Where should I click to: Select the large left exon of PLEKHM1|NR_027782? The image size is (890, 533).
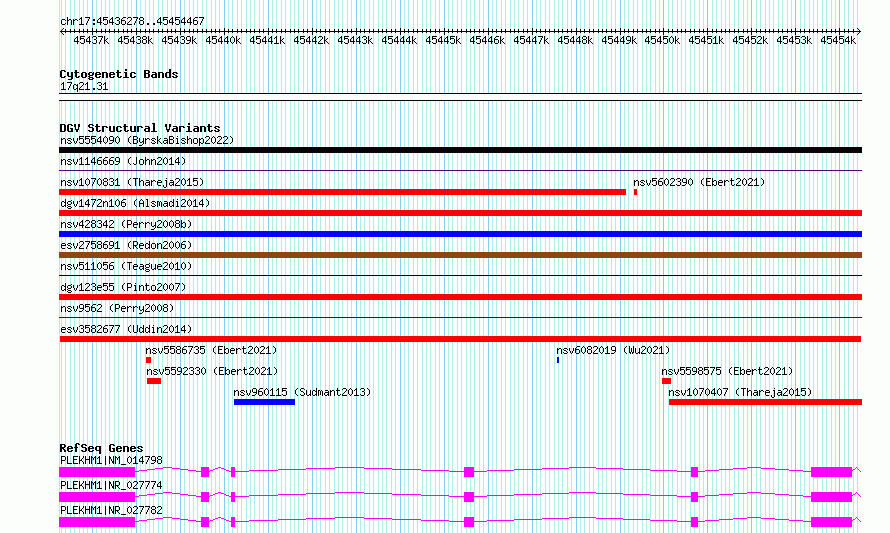click(x=97, y=522)
